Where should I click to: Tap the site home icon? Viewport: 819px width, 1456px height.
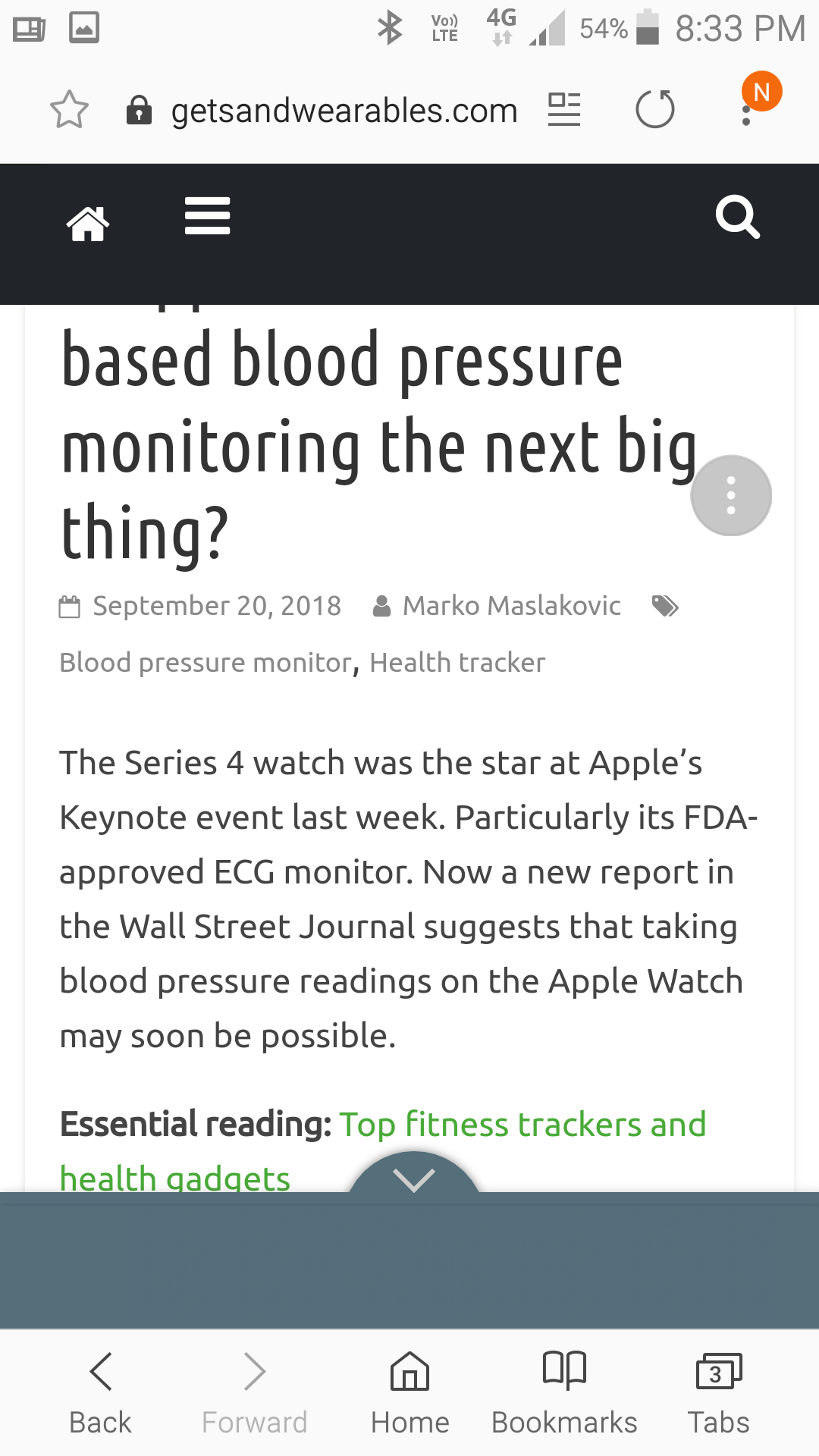[x=88, y=224]
